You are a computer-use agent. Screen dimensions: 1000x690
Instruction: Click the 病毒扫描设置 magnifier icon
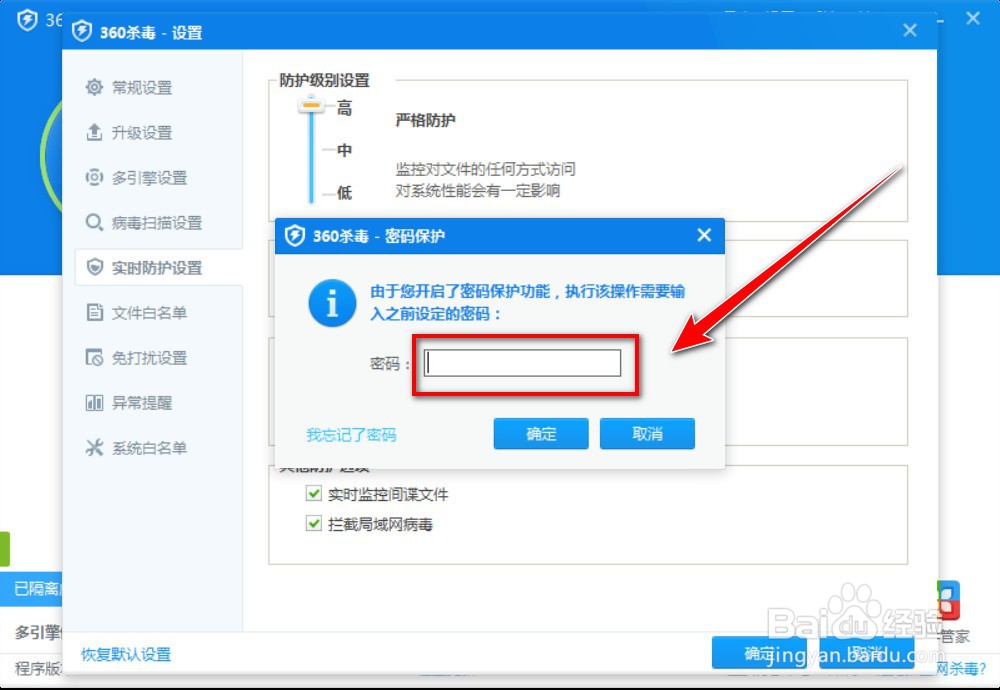[94, 222]
